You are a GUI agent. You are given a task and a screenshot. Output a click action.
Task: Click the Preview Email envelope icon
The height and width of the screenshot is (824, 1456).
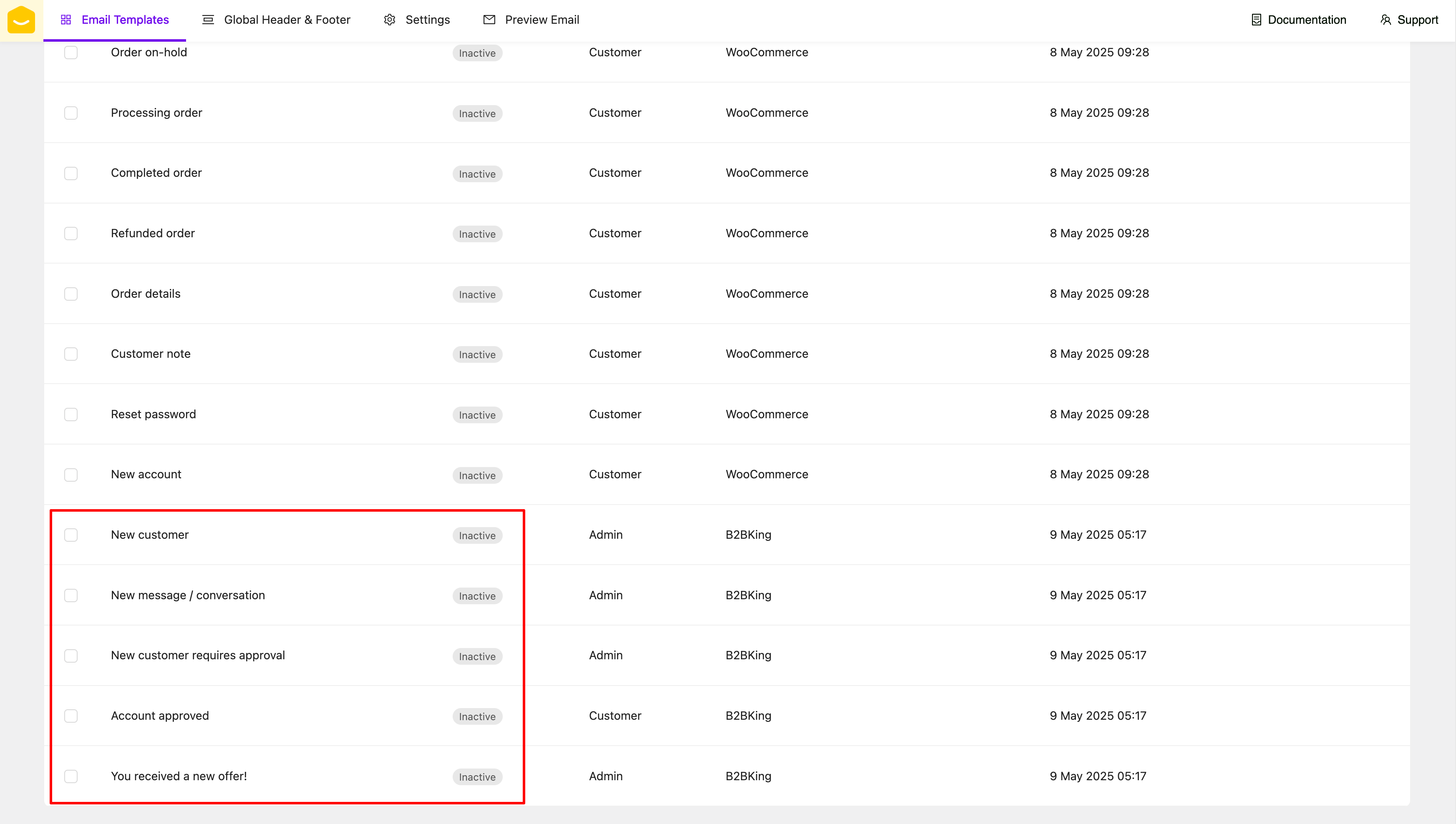[x=489, y=20]
